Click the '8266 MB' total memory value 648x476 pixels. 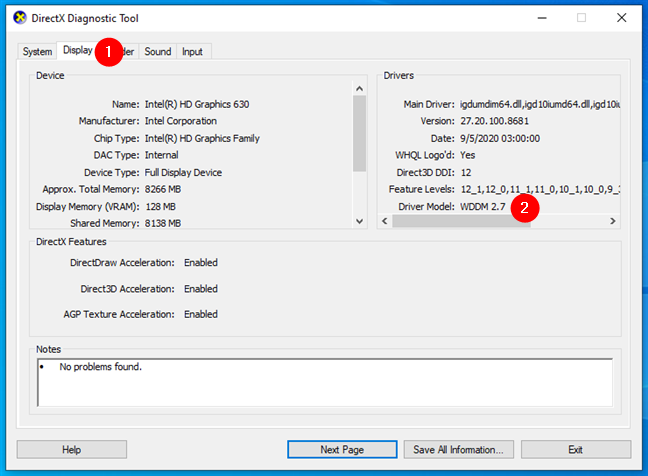(x=163, y=189)
